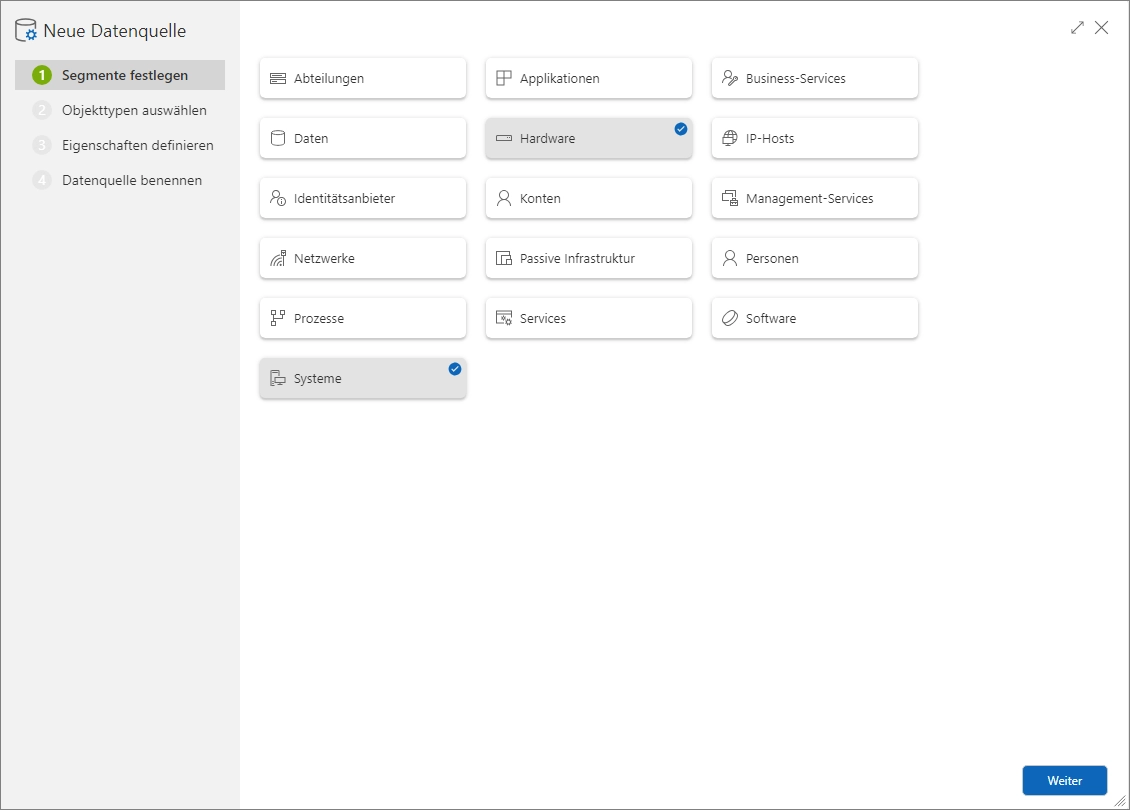Uncheck the Systeme selection checkmark
The width and height of the screenshot is (1130, 810).
(x=455, y=369)
